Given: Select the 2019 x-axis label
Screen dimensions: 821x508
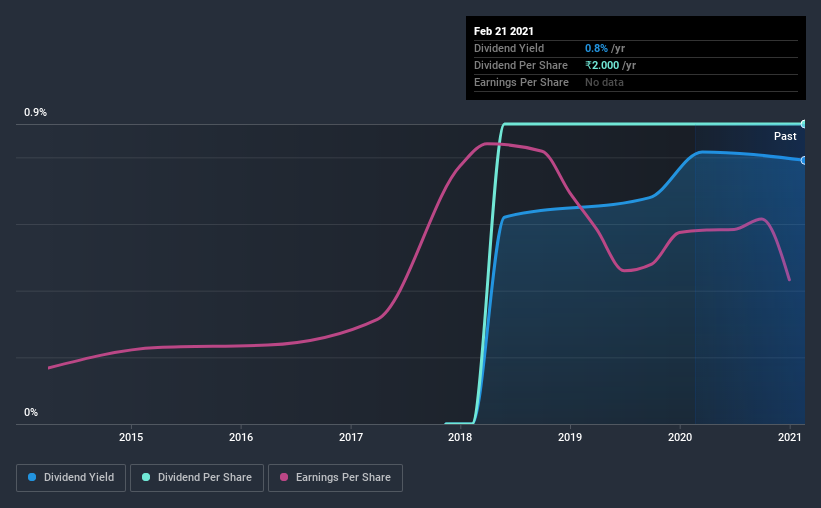Looking at the screenshot, I should click(570, 437).
